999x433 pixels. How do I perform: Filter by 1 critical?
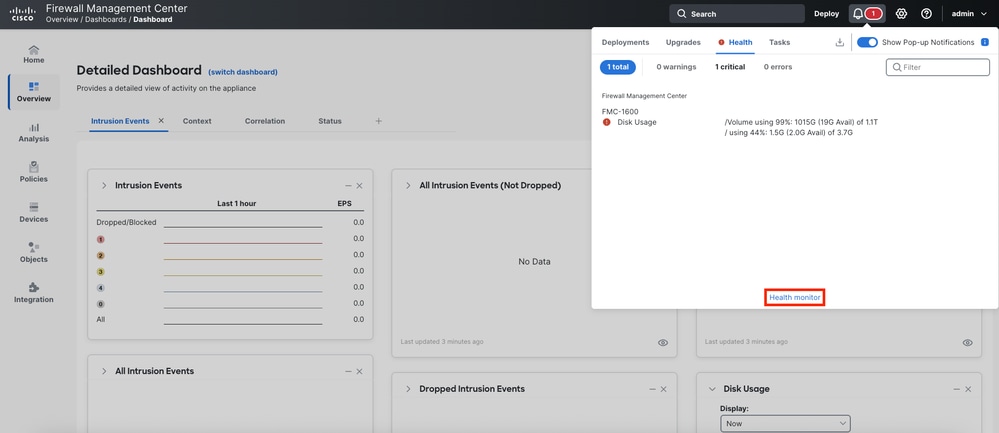[729, 67]
